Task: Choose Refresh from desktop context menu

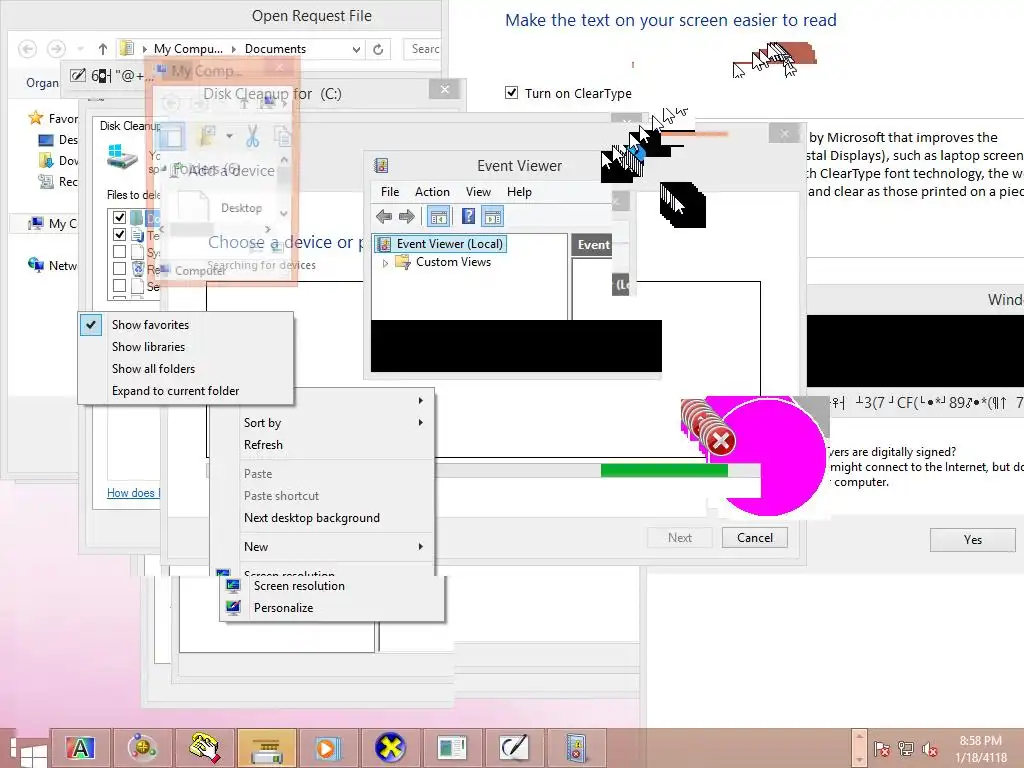Action: (x=263, y=445)
